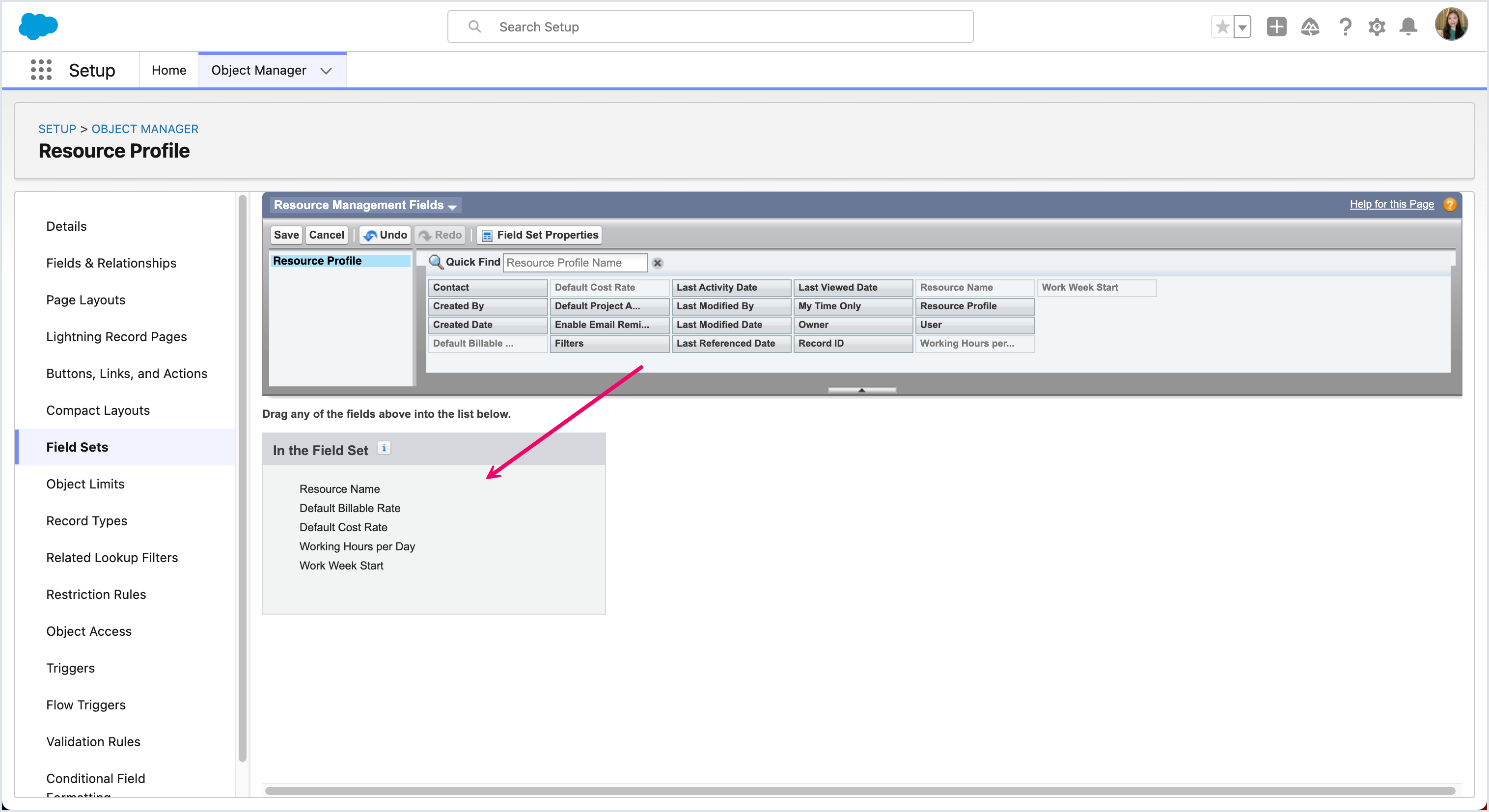Open Restriction Rules in the sidebar

96,595
